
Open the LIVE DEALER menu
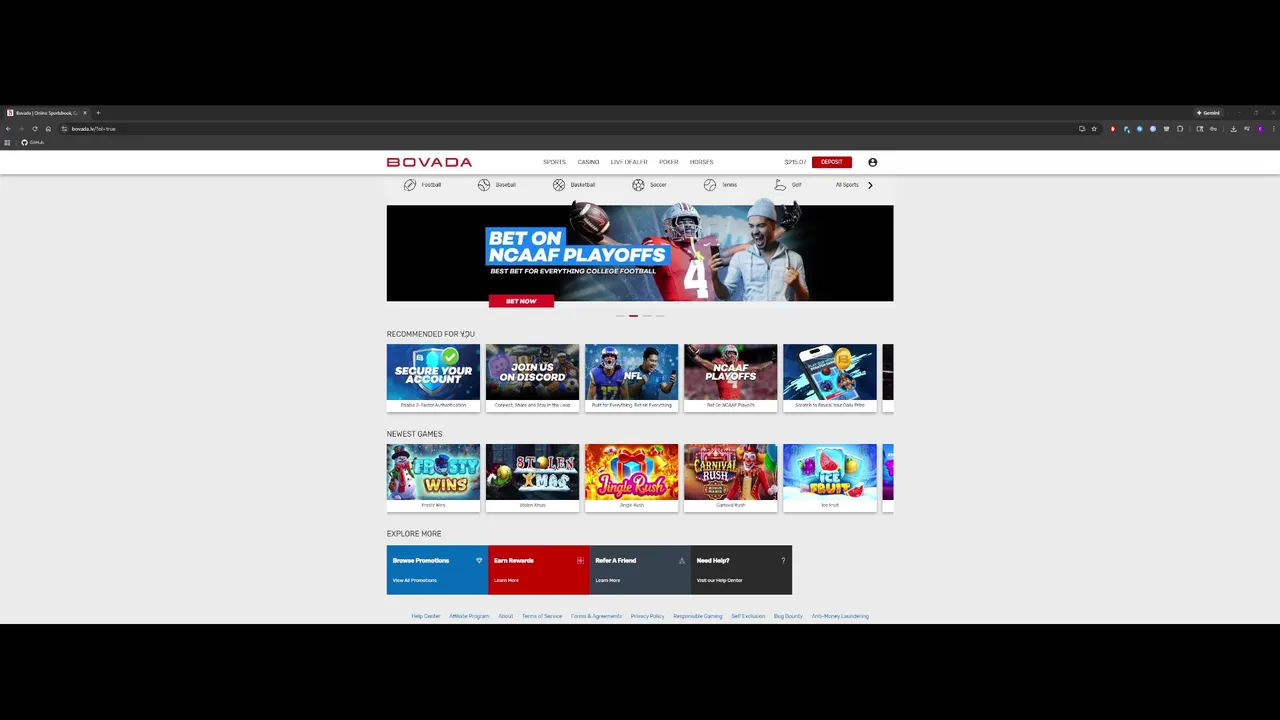(629, 162)
